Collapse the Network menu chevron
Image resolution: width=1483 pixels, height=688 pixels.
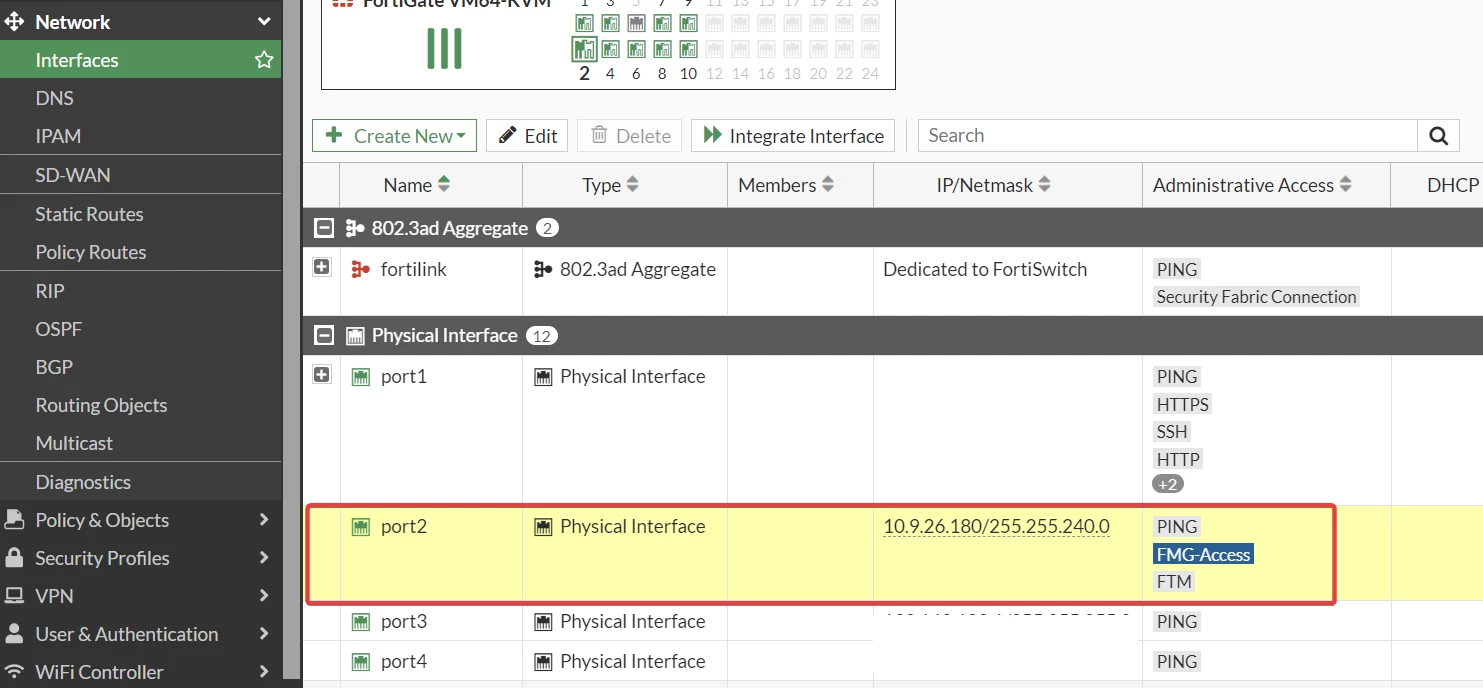click(264, 21)
